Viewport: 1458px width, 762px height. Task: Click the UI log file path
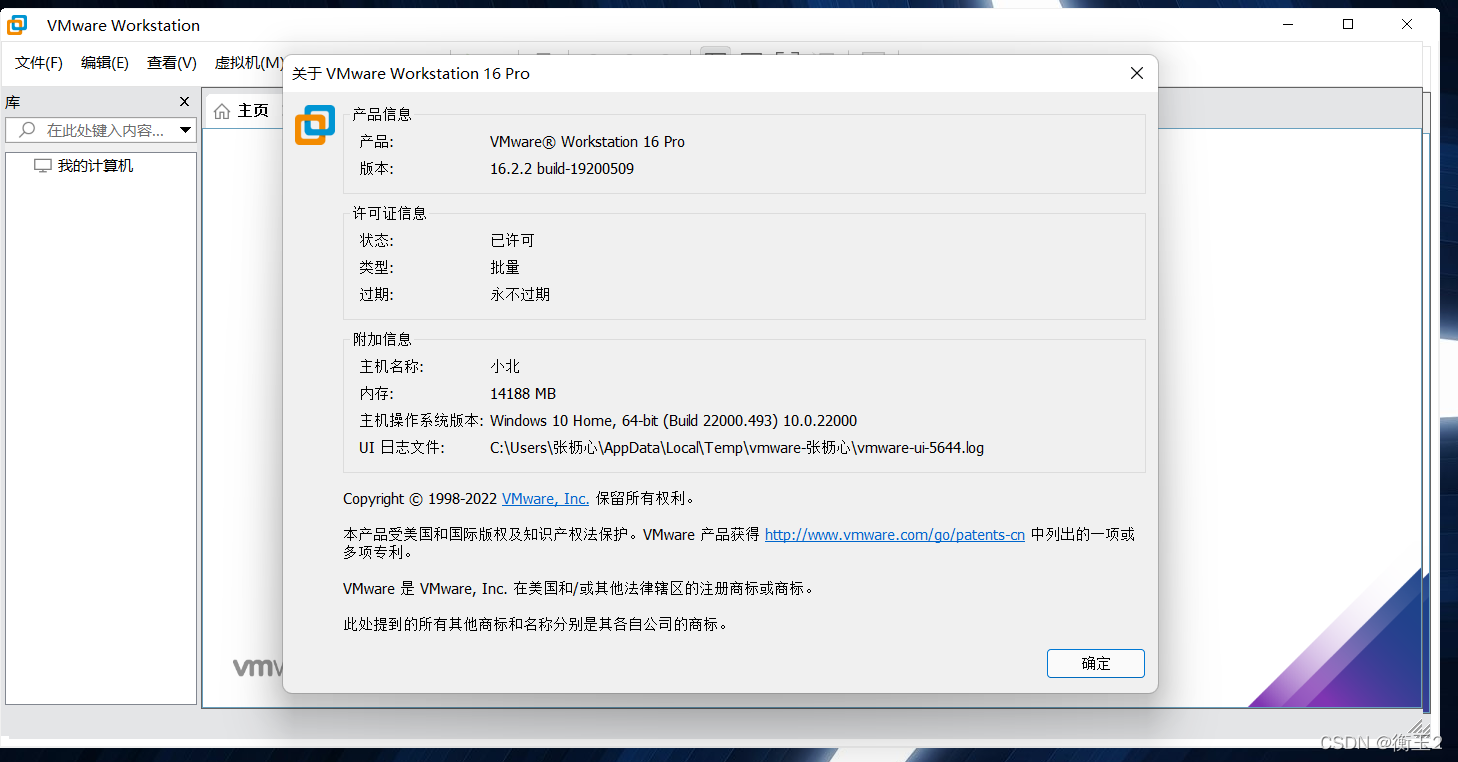737,448
